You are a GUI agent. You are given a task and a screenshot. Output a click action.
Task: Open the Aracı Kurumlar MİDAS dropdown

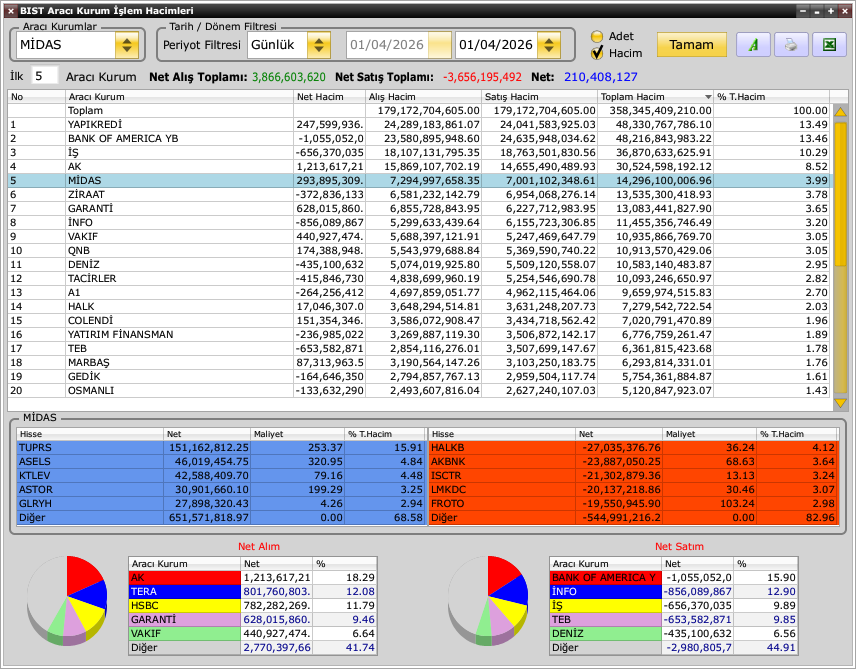[127, 45]
